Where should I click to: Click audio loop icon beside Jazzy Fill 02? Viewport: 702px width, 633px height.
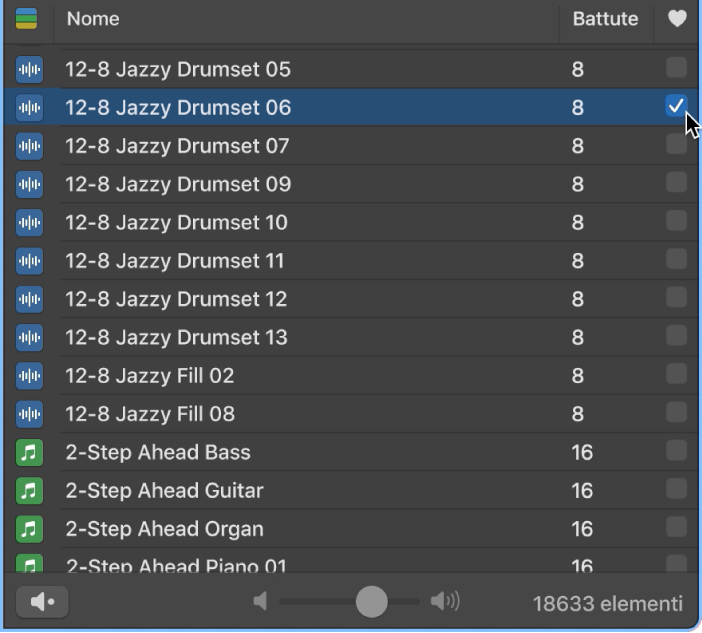tap(30, 376)
